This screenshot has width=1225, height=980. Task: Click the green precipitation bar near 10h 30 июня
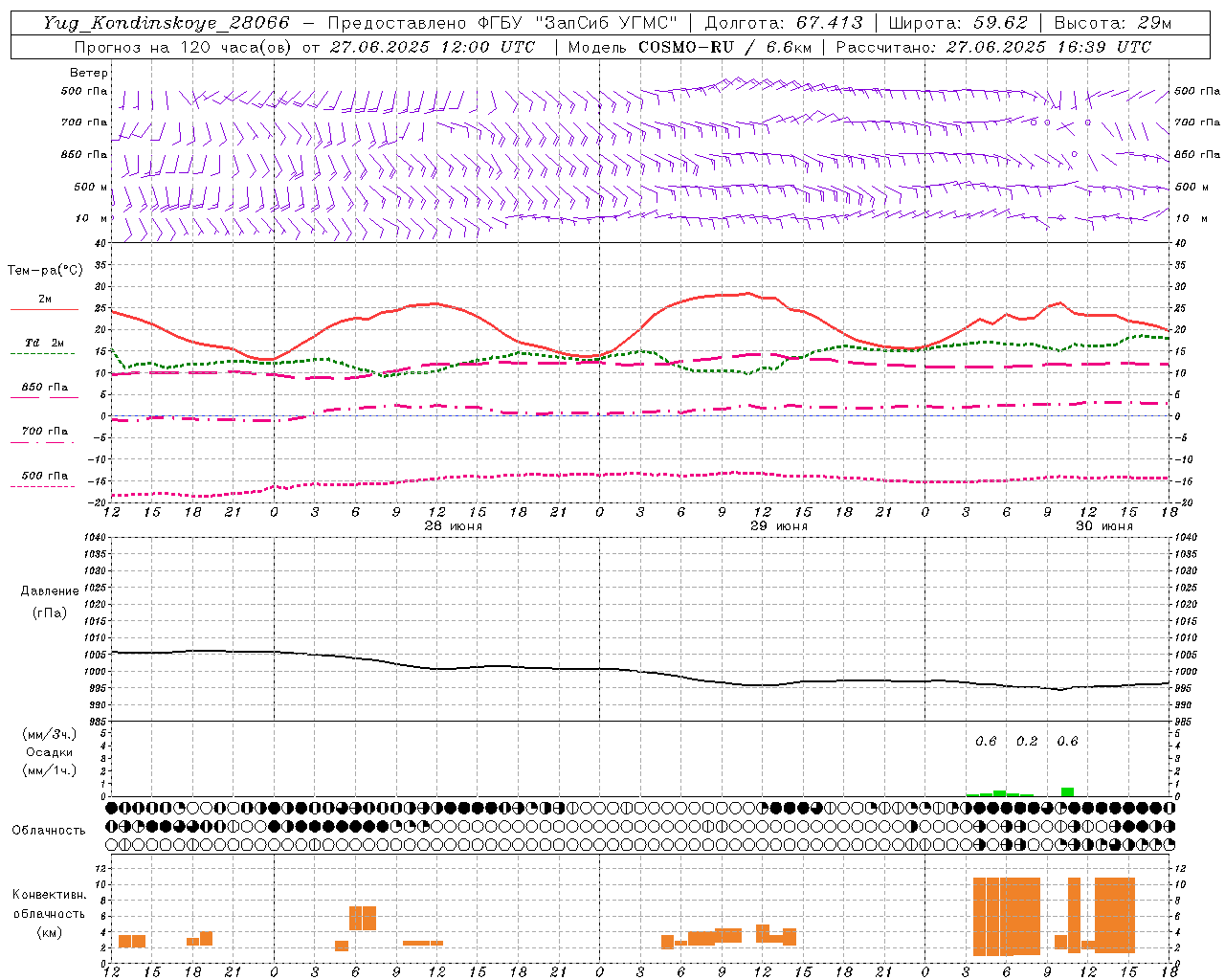1067,791
